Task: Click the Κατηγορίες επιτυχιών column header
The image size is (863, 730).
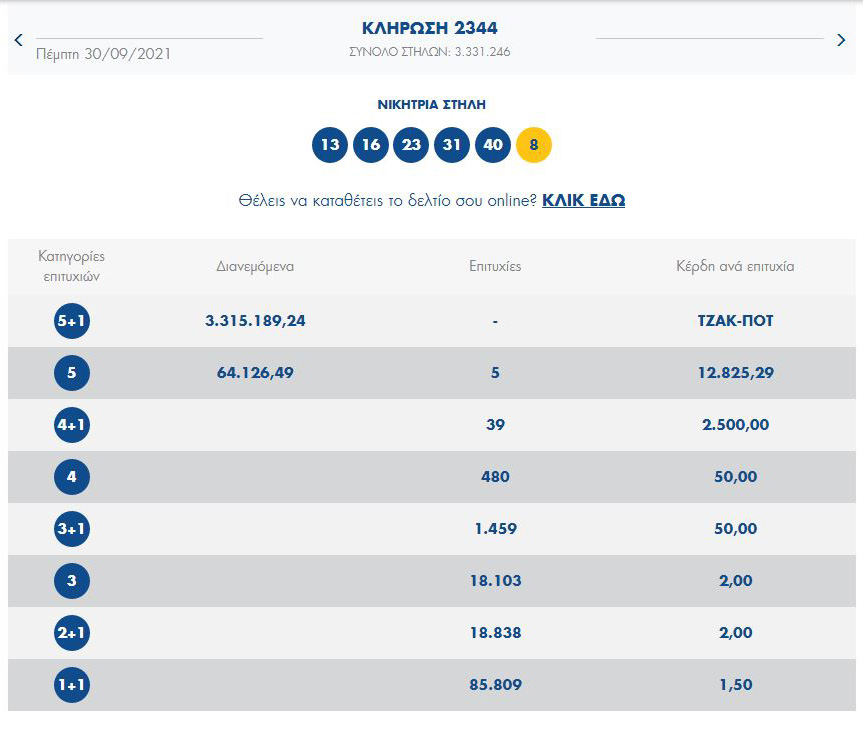Action: click(x=72, y=266)
